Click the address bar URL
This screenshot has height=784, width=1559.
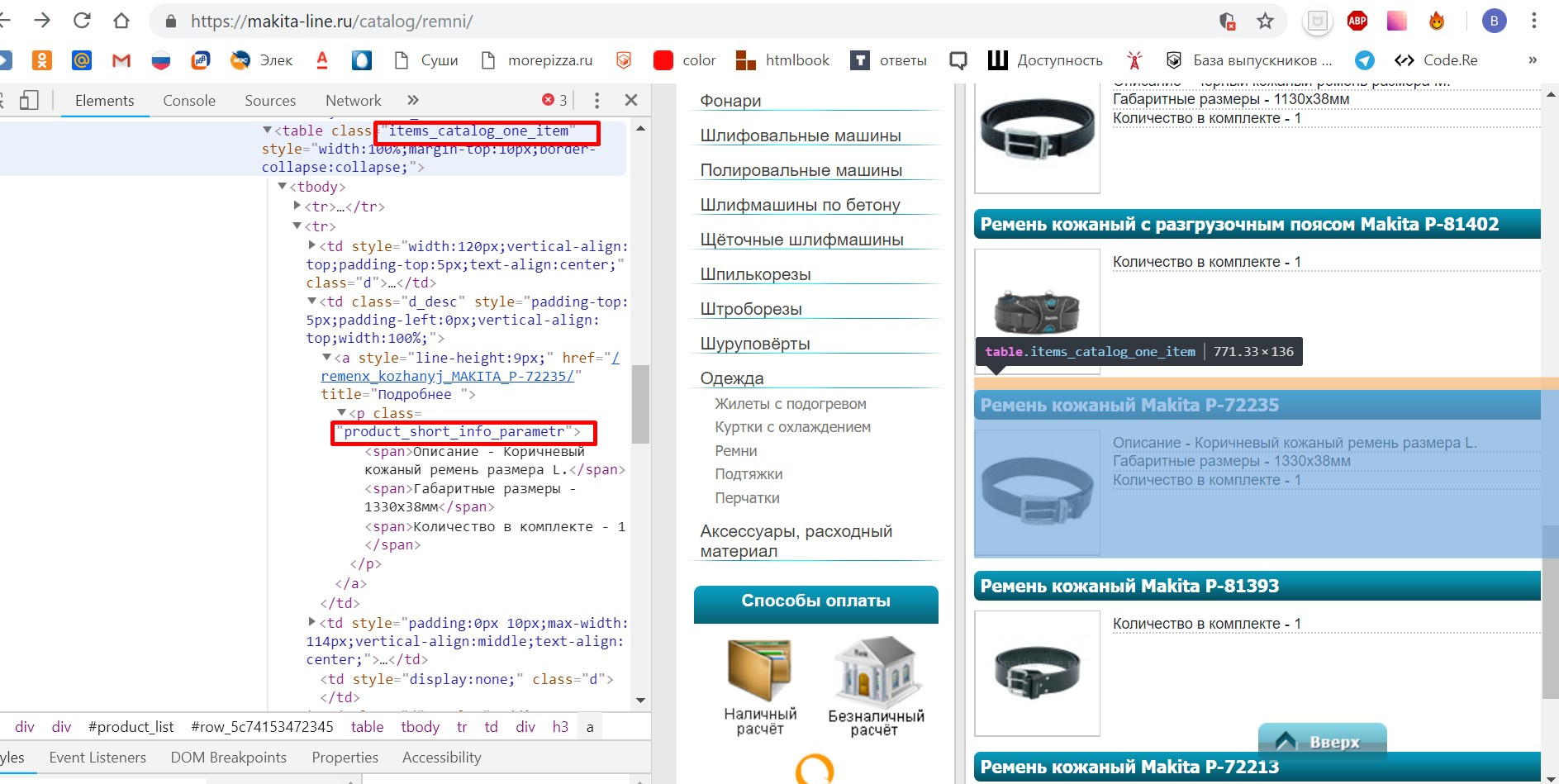331,21
